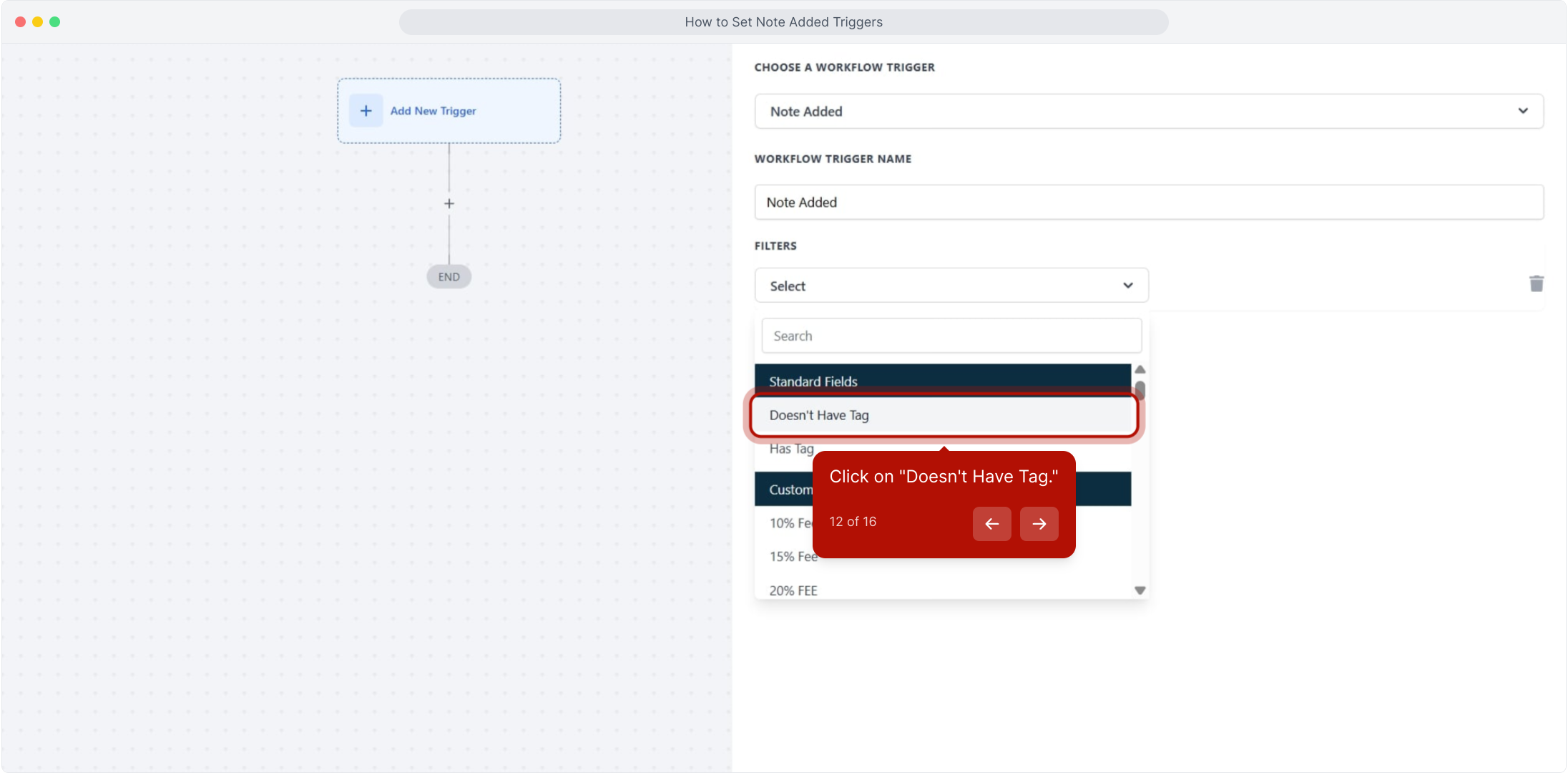Image resolution: width=1568 pixels, height=773 pixels.
Task: Delete filter using the trash icon
Action: (1536, 284)
